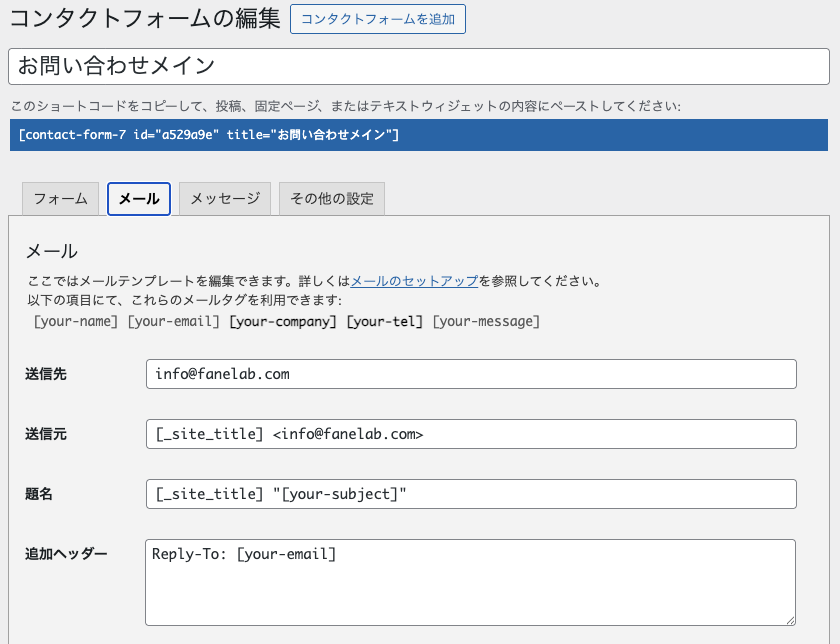Open the メールのセットアップ link
840x644 pixels.
(x=414, y=281)
